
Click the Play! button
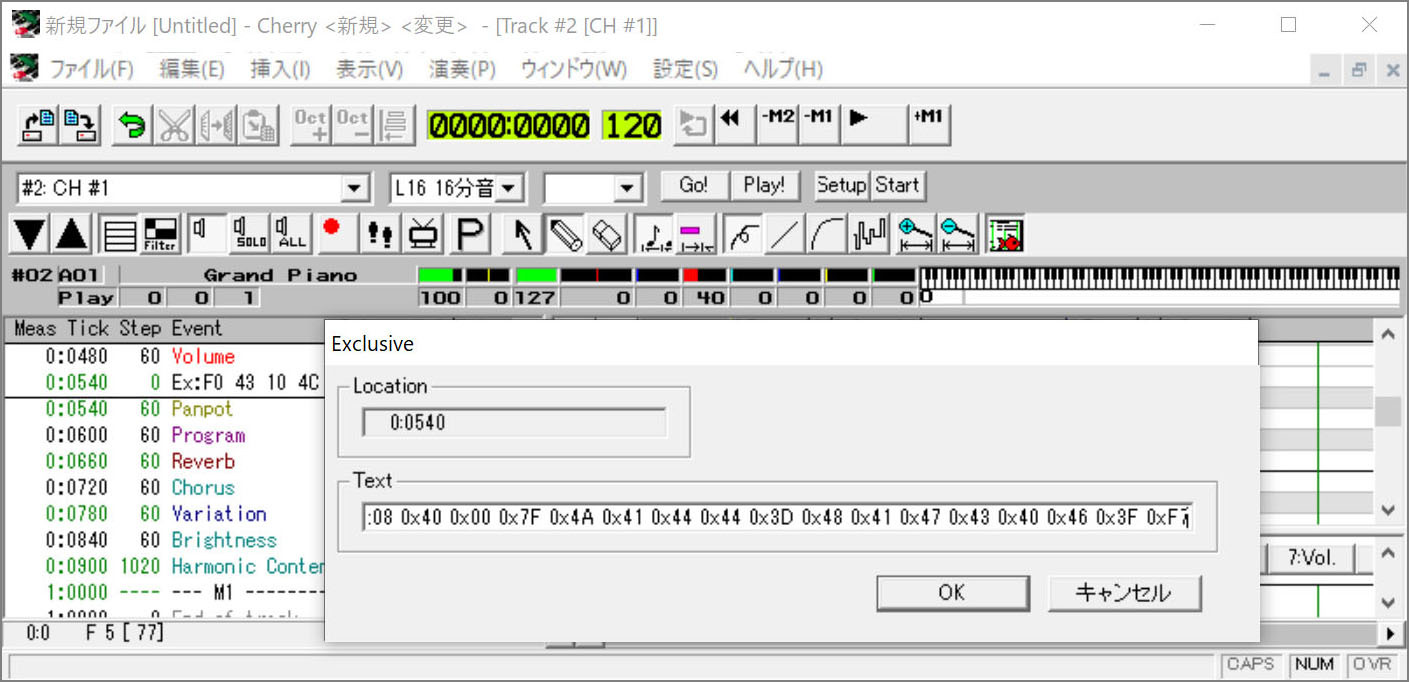click(764, 185)
